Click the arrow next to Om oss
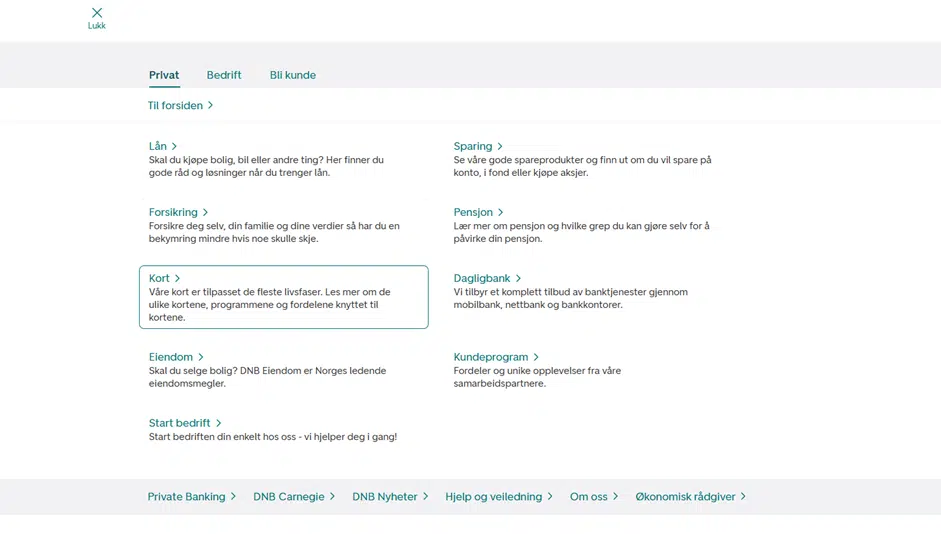 click(x=616, y=496)
